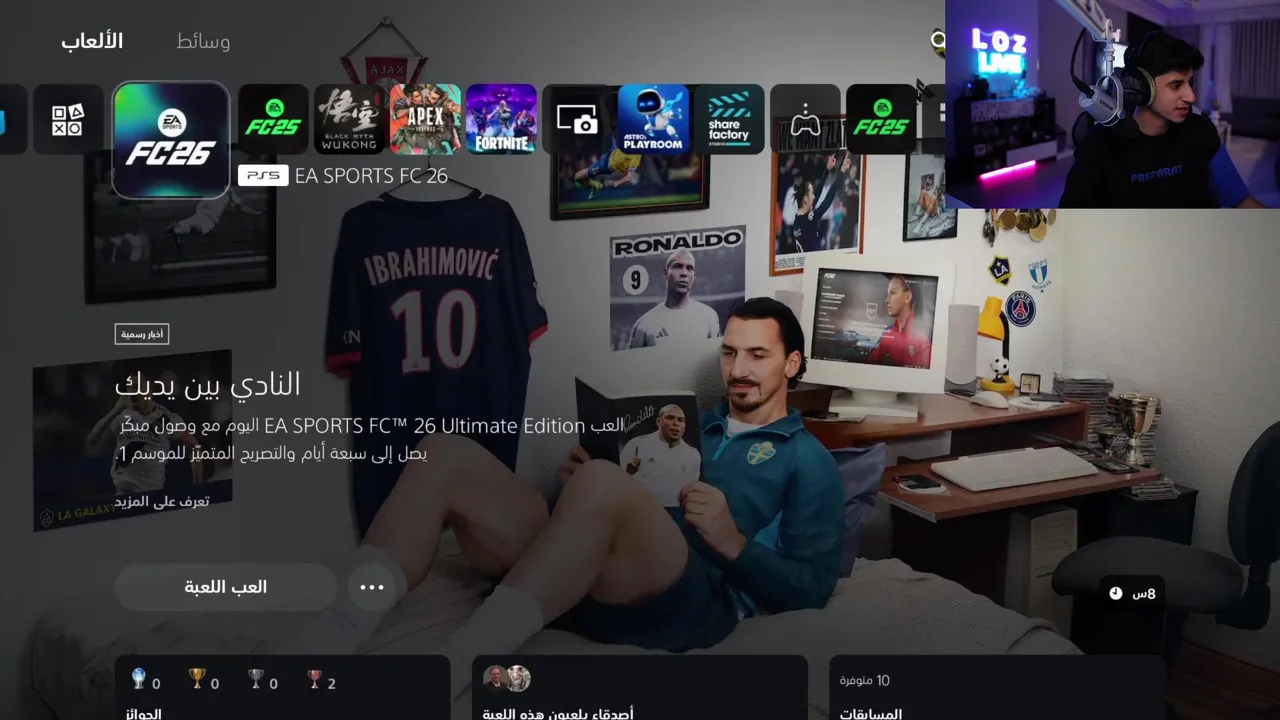Open the FC25 tile beside FC26
The height and width of the screenshot is (720, 1280).
pyautogui.click(x=273, y=119)
